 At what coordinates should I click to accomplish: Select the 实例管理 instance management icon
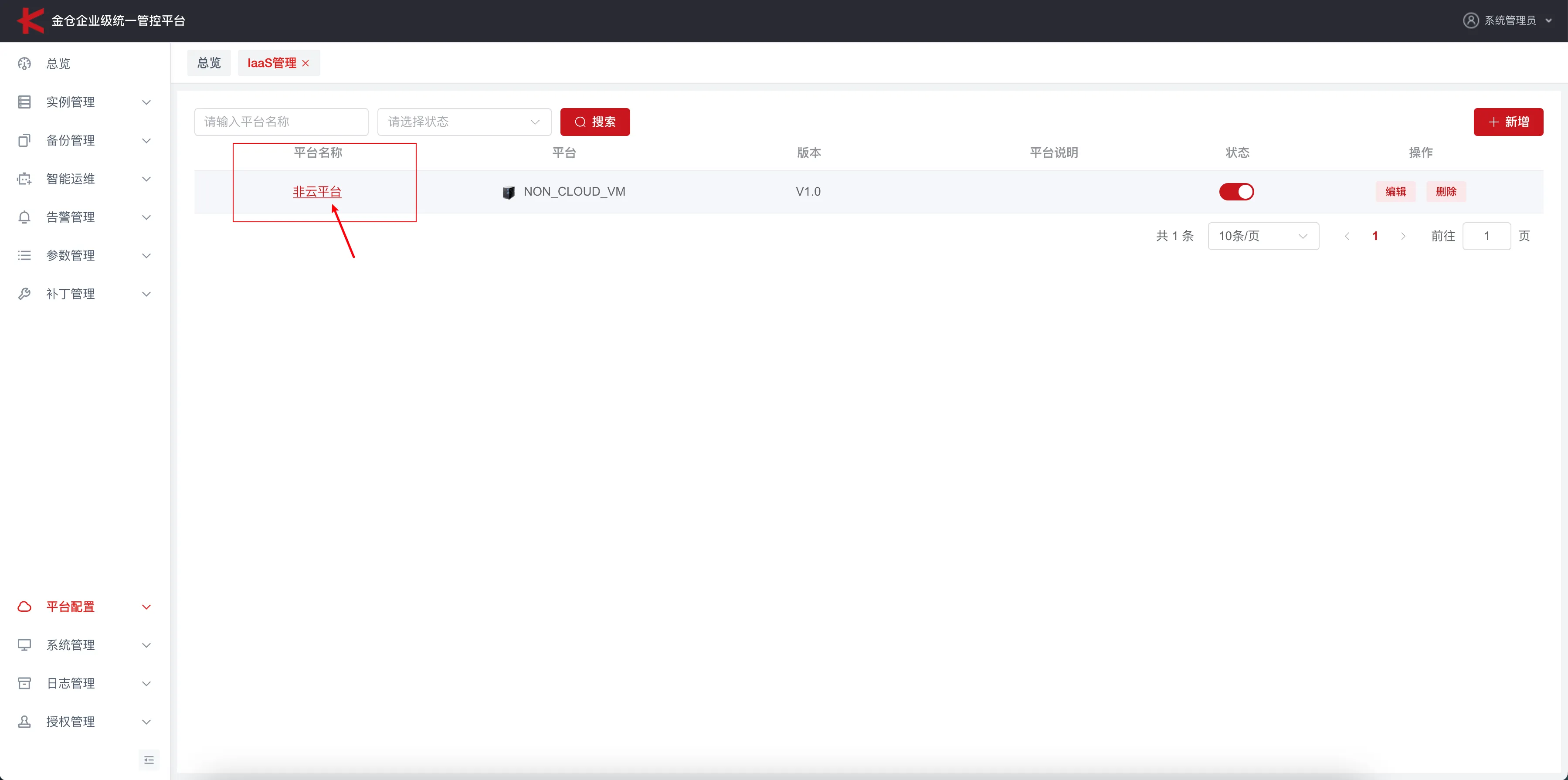(24, 102)
